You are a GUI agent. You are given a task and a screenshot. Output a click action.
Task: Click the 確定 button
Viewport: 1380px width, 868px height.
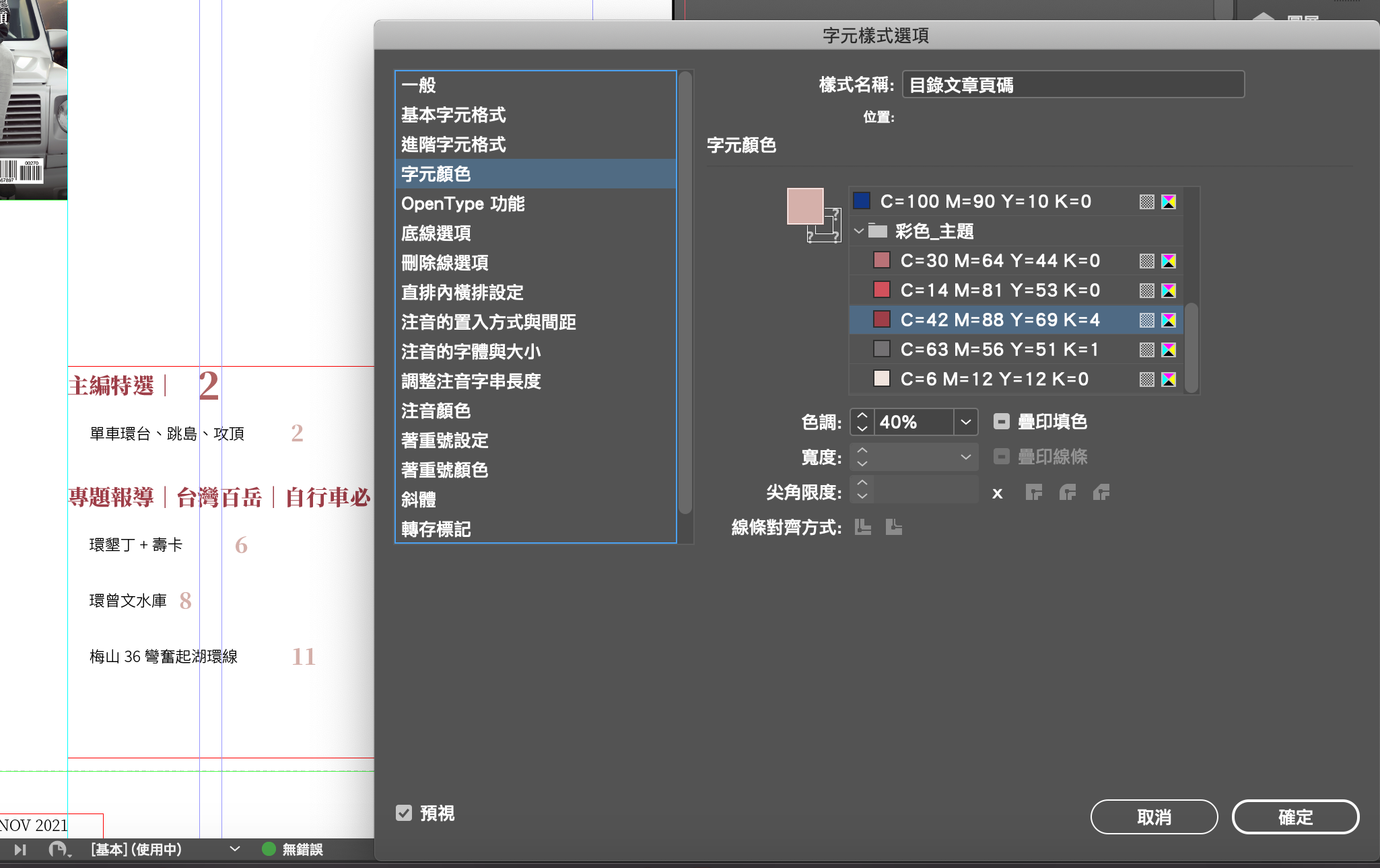pos(1295,817)
